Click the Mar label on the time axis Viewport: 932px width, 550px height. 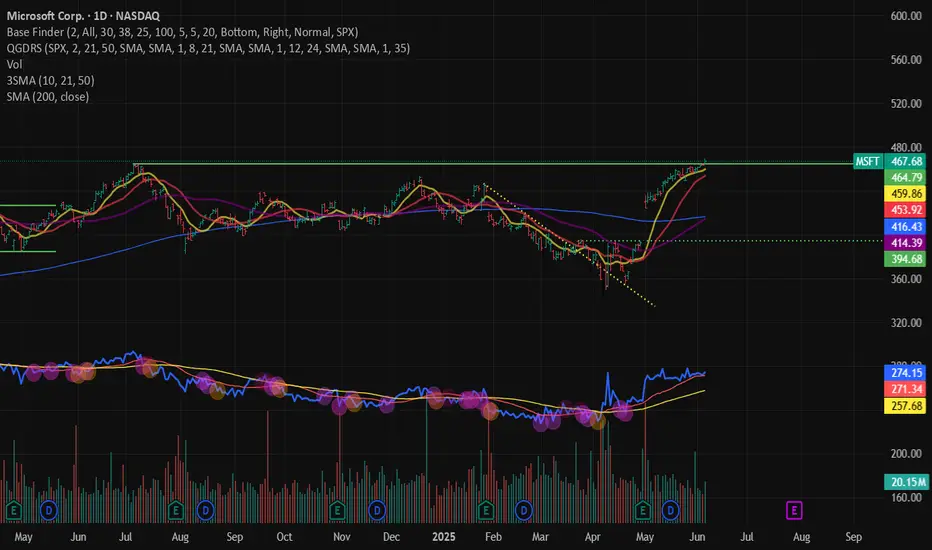(540, 537)
